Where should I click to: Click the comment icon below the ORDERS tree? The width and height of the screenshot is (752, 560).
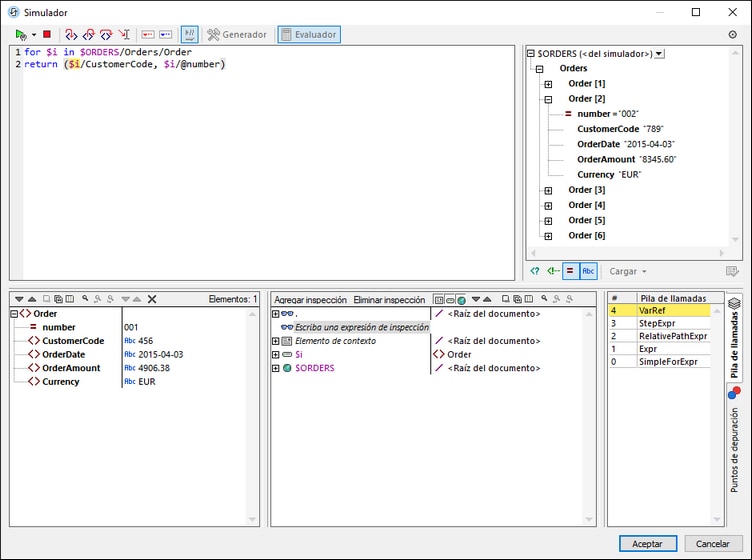pyautogui.click(x=732, y=271)
